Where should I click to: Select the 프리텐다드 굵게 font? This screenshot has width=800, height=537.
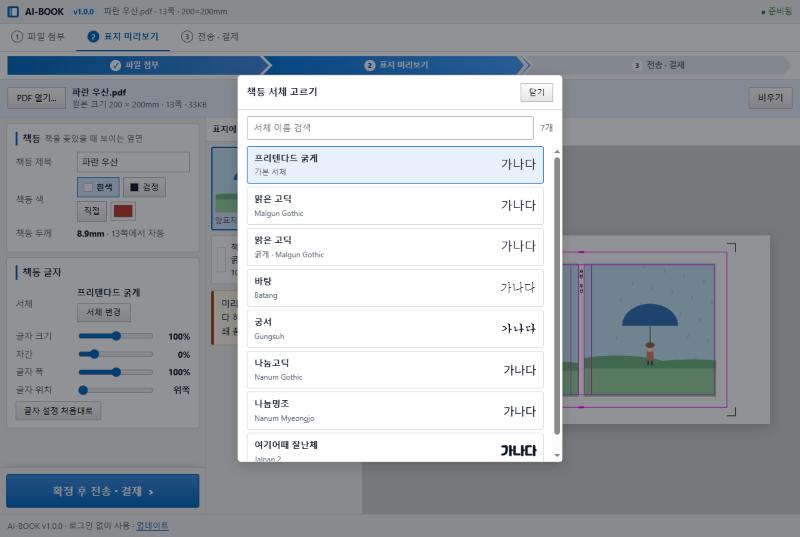click(395, 165)
